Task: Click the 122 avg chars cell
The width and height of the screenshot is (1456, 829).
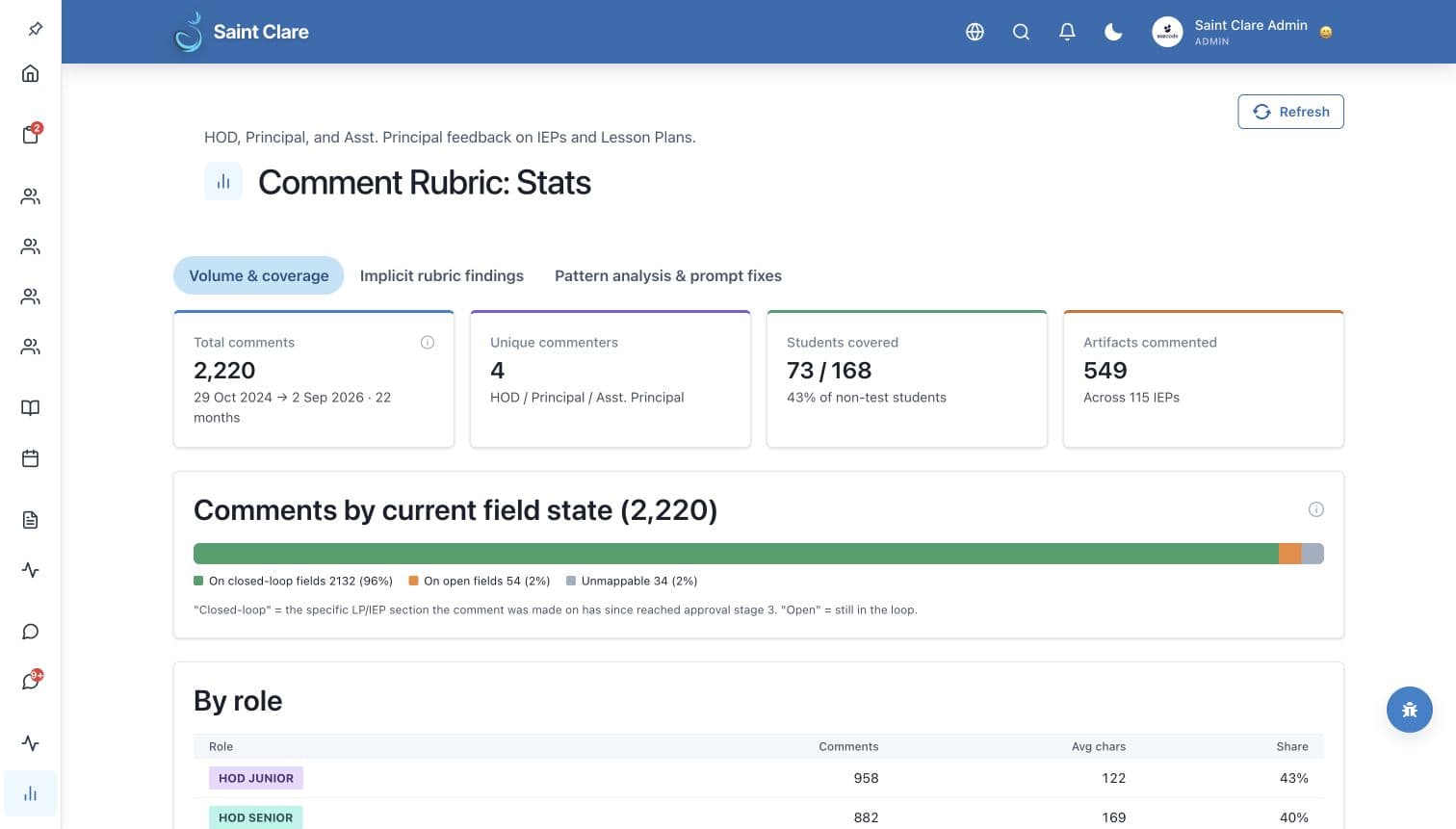Action: coord(1114,778)
